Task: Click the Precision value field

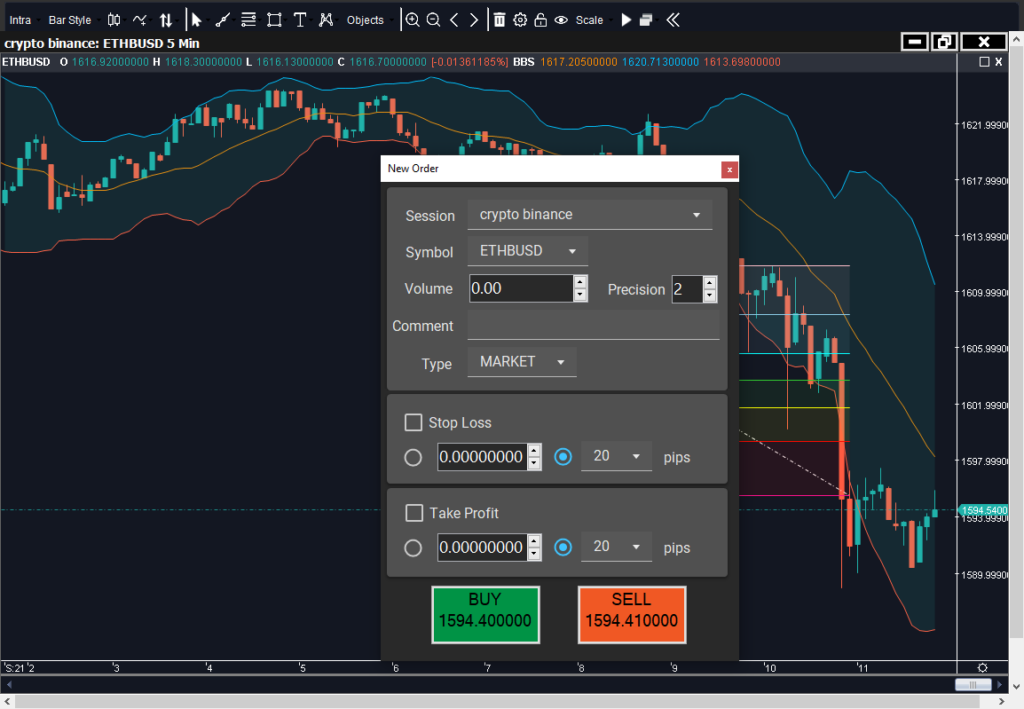Action: [x=688, y=289]
